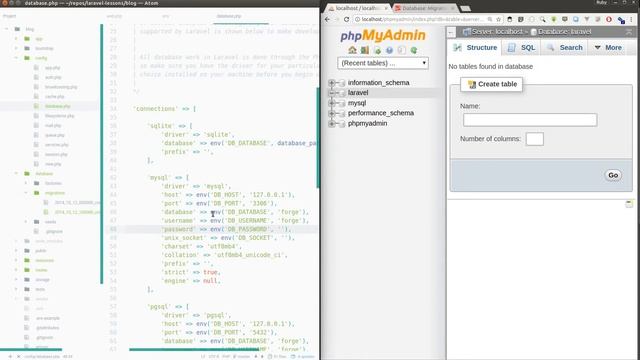Screen dimensions: 640x360
Task: Click the green extension icon in browser toolbar
Action: click(554, 19)
